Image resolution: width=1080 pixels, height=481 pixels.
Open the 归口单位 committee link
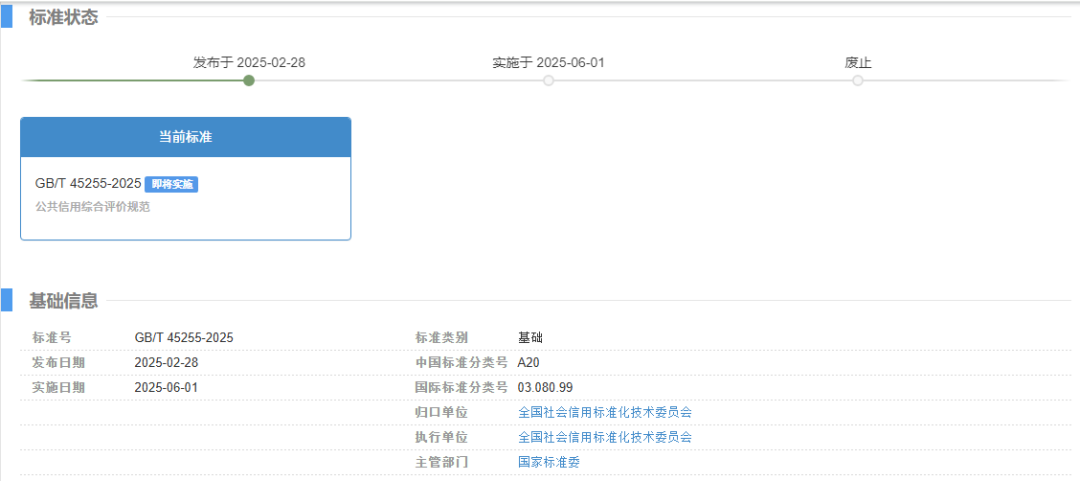[604, 412]
